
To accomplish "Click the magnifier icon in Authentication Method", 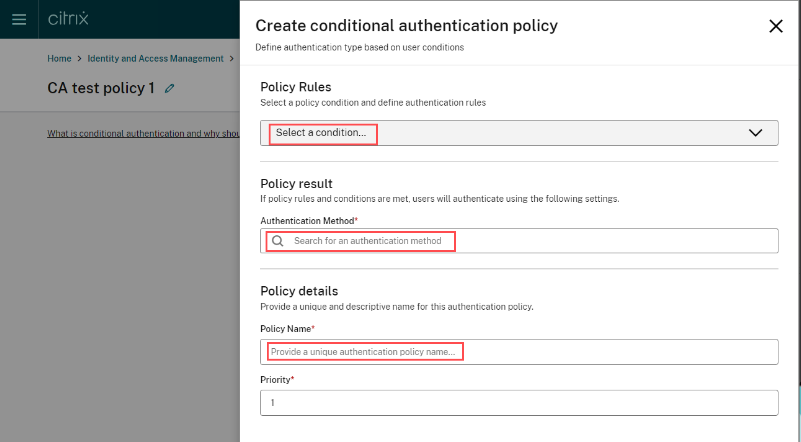I will coord(278,241).
